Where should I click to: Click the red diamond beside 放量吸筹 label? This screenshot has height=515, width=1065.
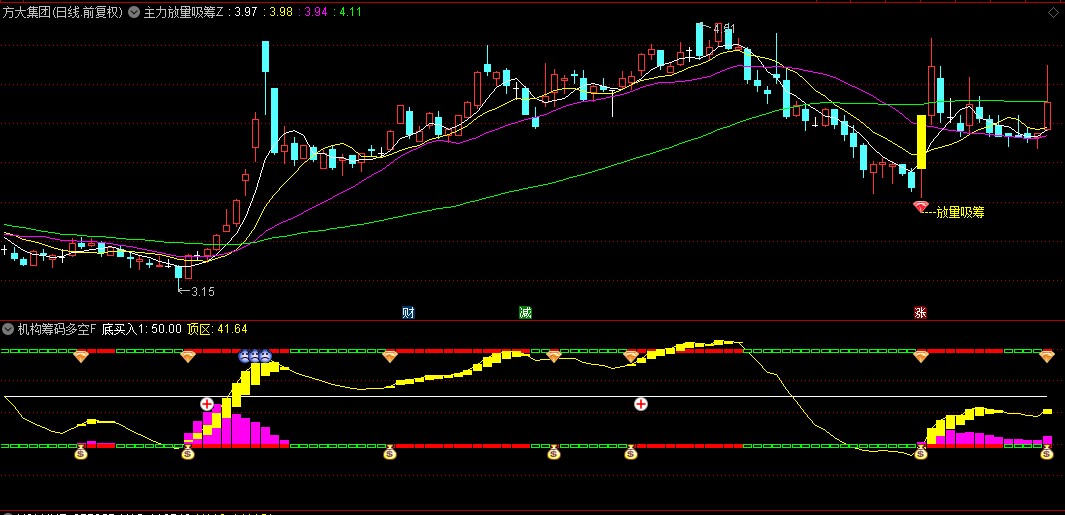[x=920, y=207]
